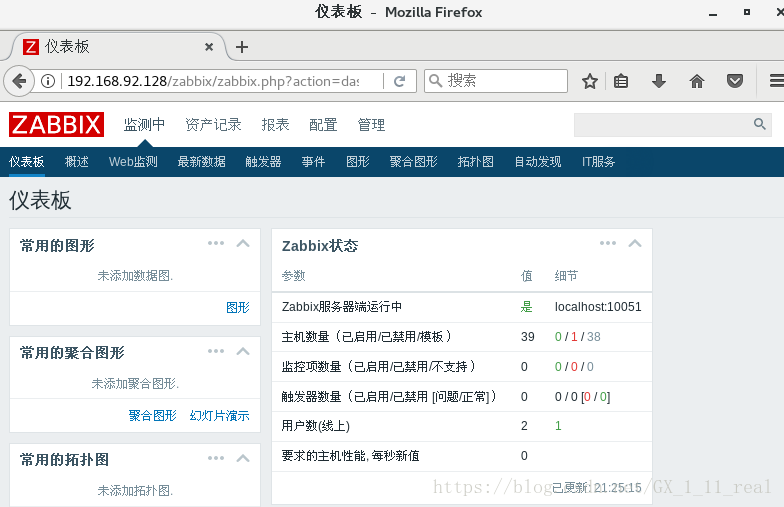Go to Web监测 submenu
The image size is (784, 507).
click(133, 162)
